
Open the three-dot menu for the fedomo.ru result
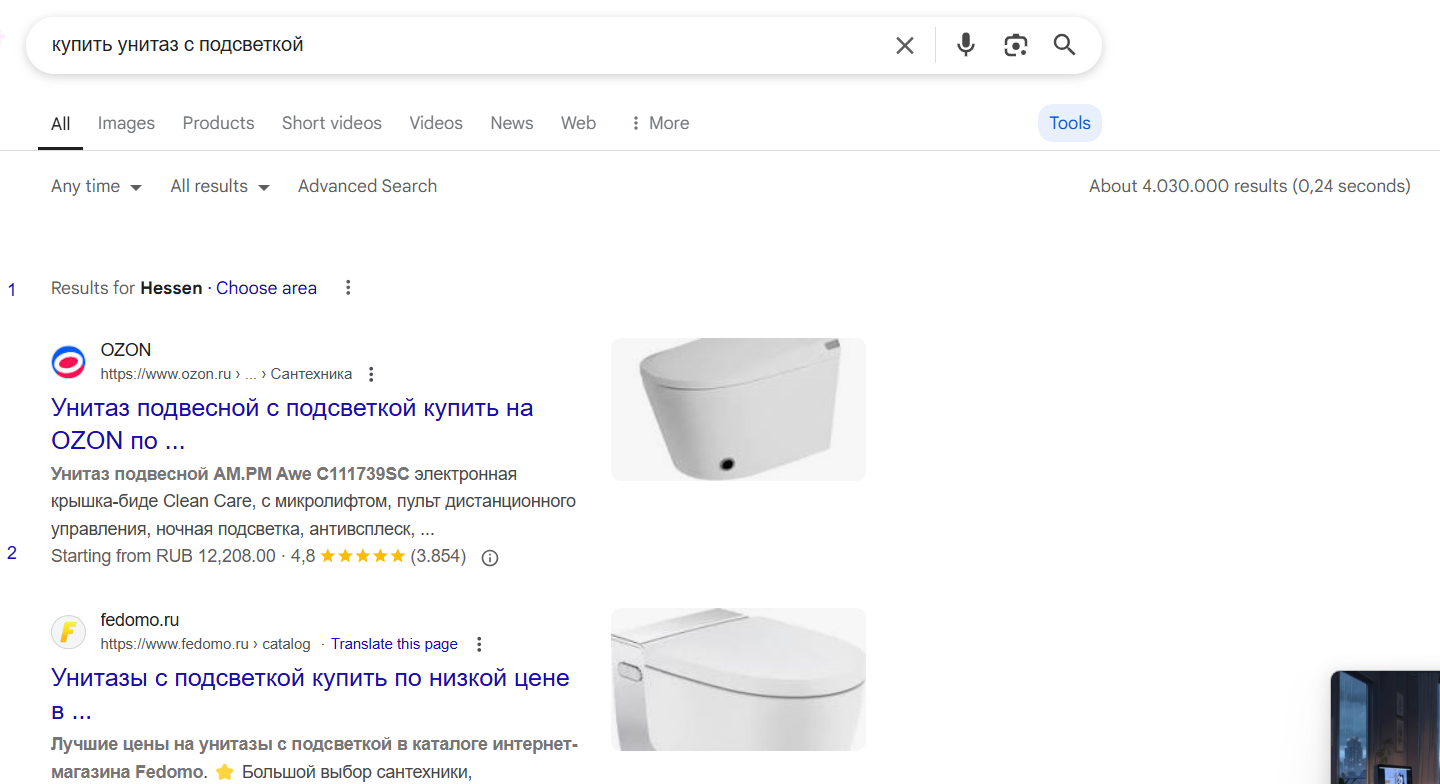coord(479,644)
